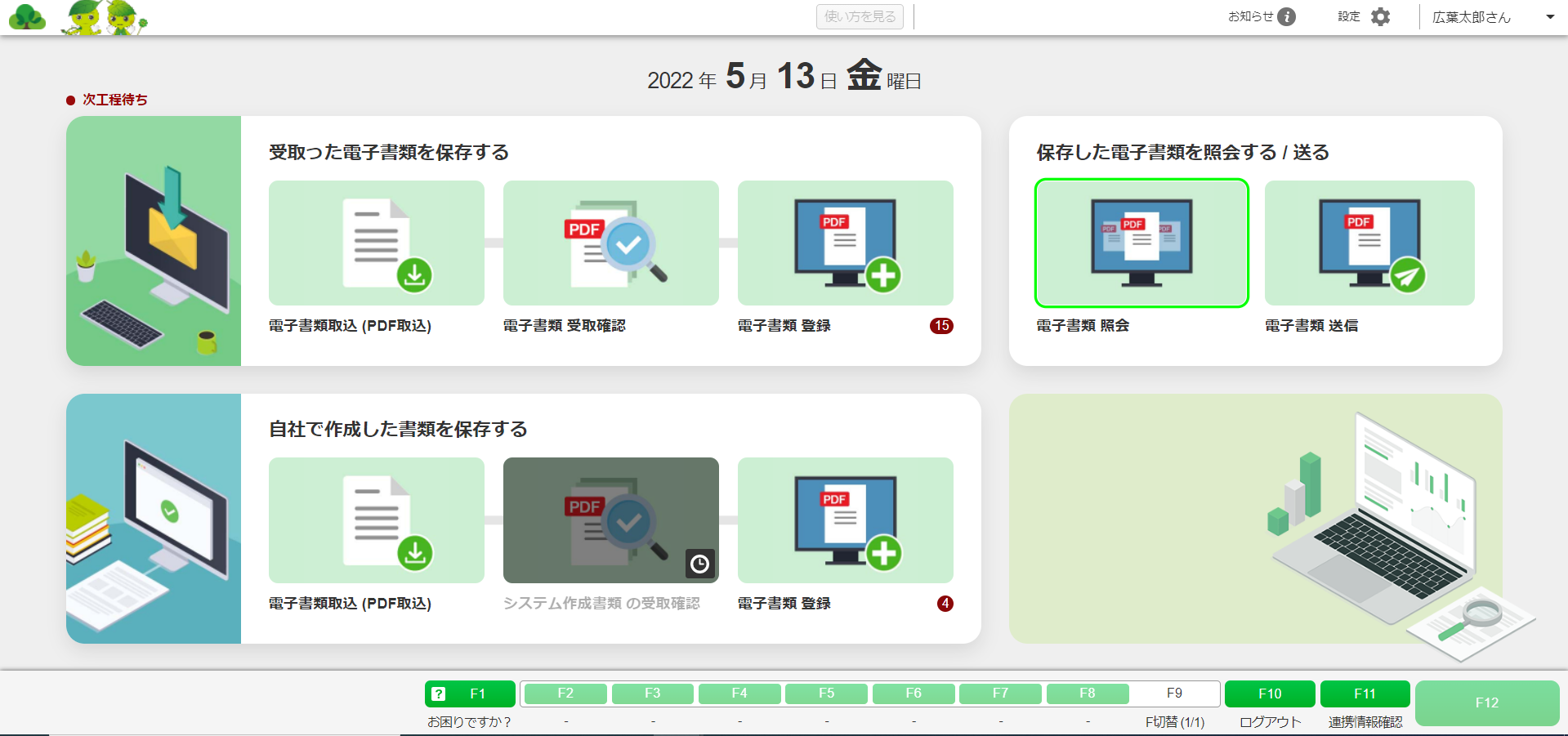Screen dimensions: 1568x736
Task: Click the お知らせ information icon
Action: click(x=1286, y=16)
